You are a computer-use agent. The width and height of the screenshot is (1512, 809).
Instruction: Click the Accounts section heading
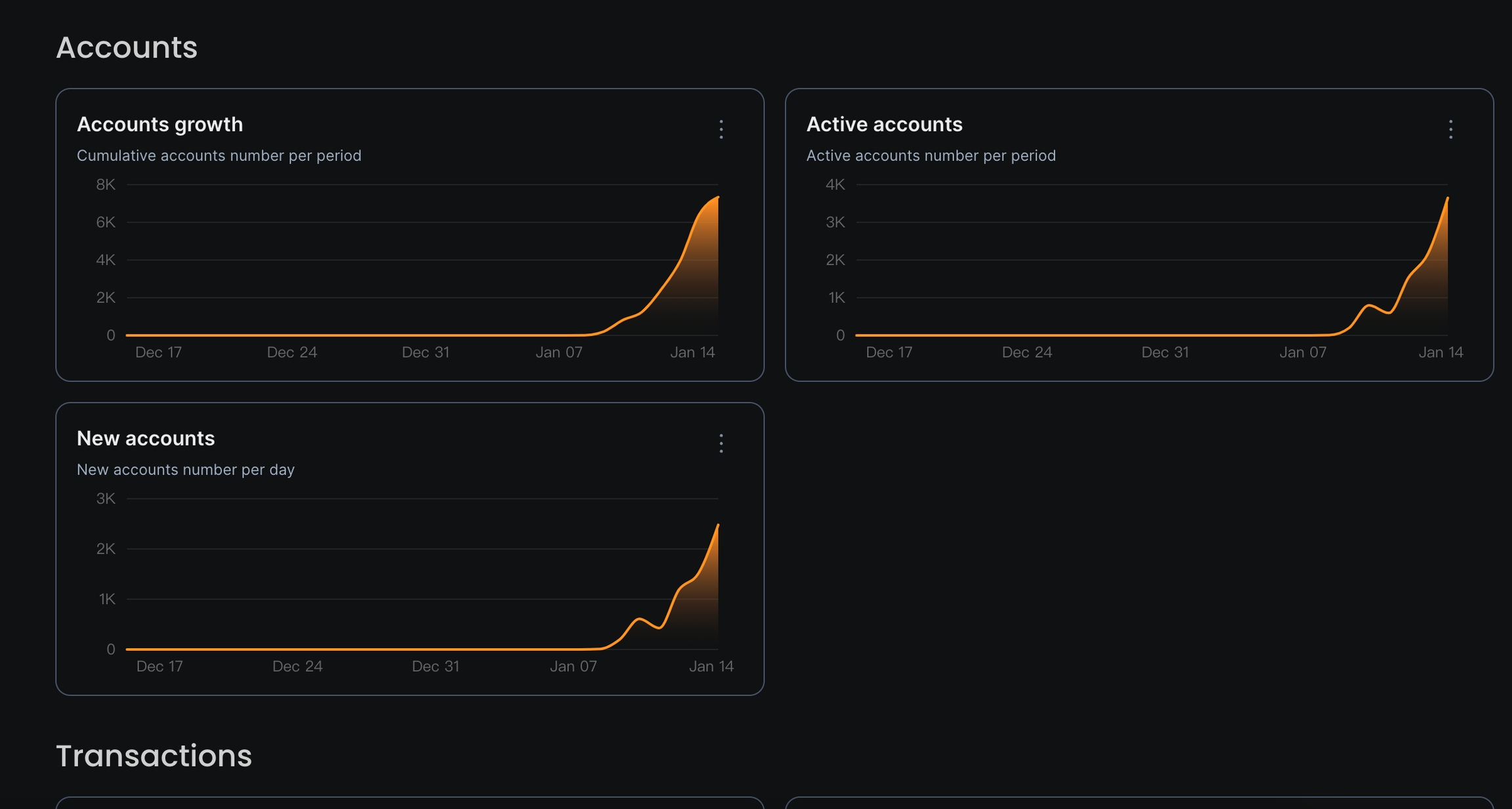point(127,48)
